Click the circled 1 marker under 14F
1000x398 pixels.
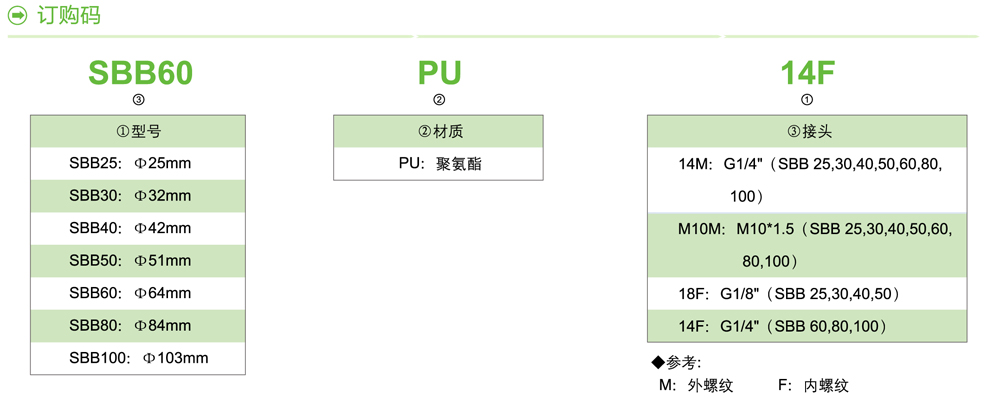point(807,100)
